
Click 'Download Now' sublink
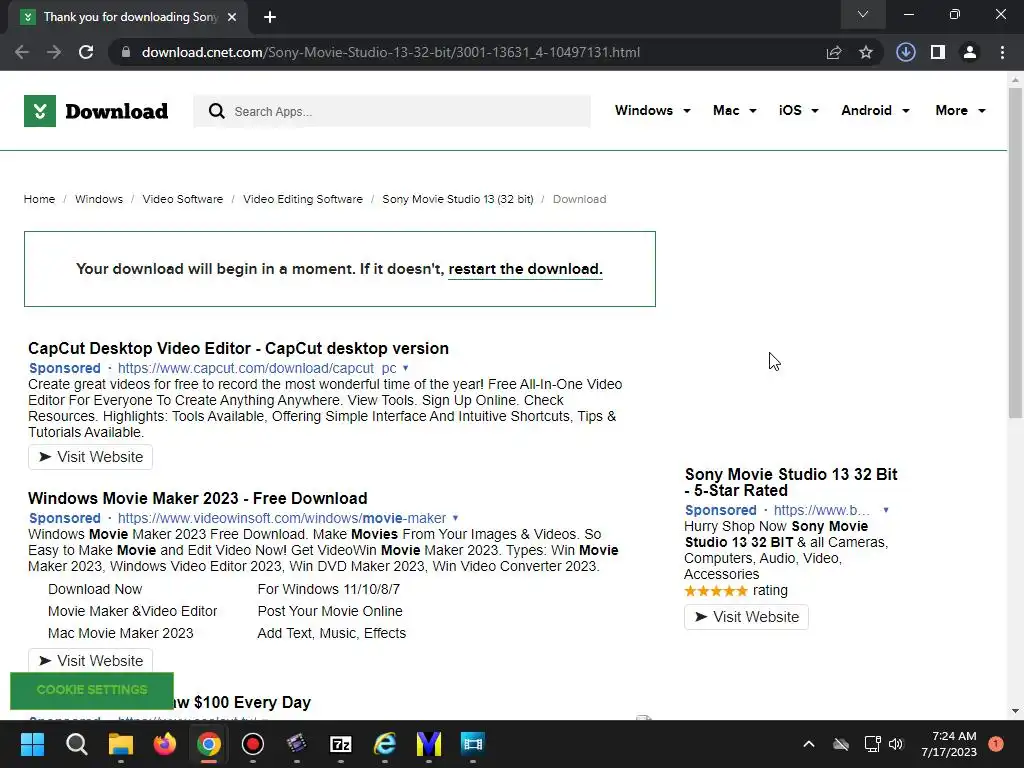(x=95, y=589)
